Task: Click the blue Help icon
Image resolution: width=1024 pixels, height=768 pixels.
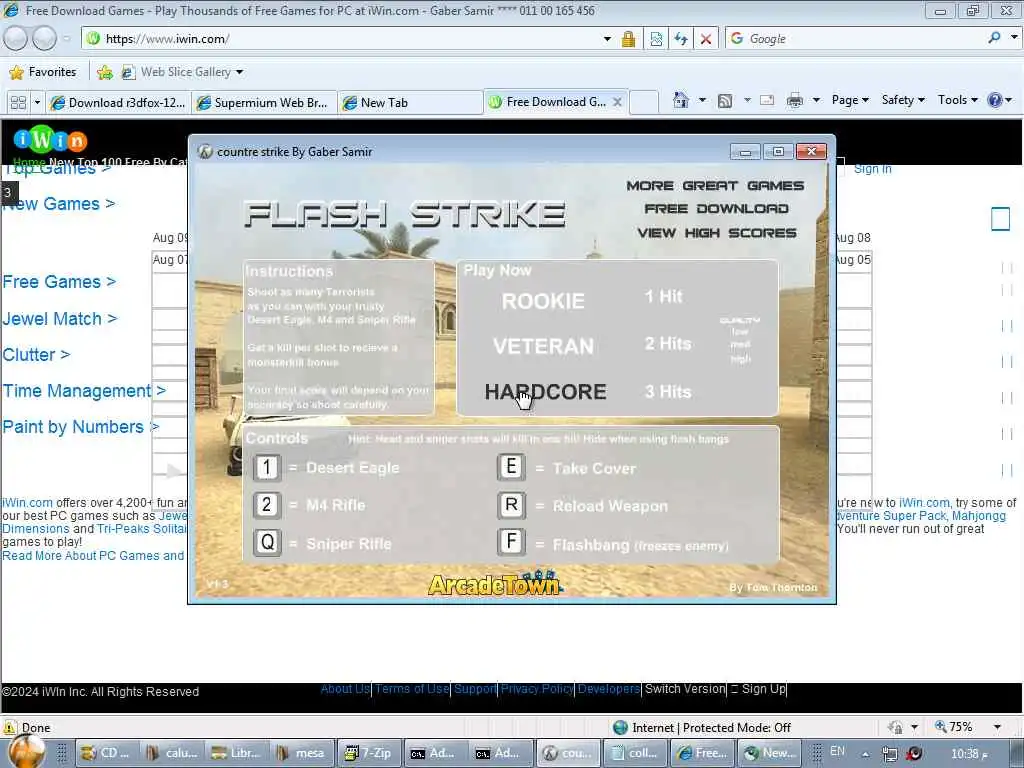Action: pos(995,100)
